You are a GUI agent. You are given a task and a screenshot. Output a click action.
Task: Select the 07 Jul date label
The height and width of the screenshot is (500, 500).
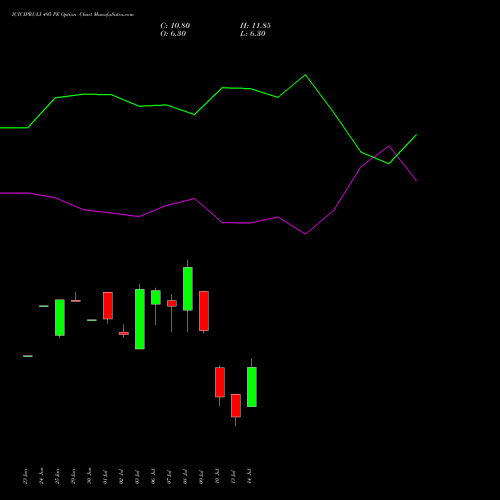click(169, 477)
